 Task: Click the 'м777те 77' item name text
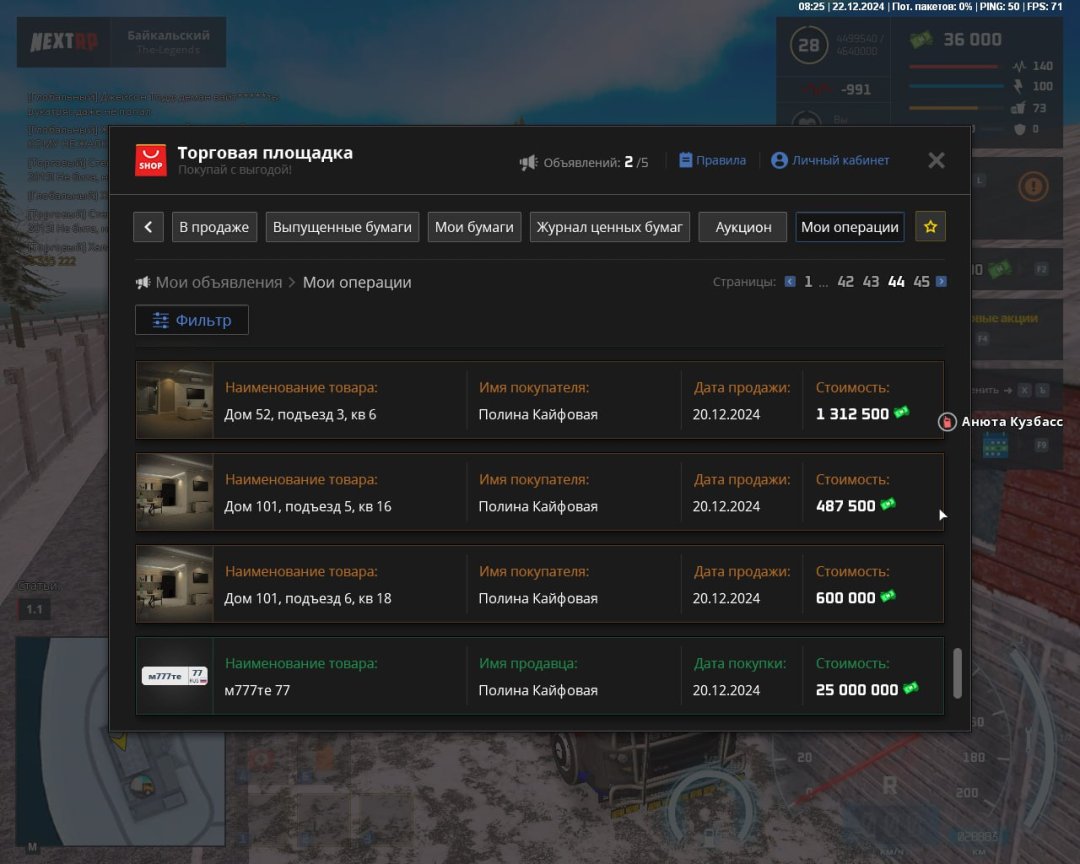[257, 690]
